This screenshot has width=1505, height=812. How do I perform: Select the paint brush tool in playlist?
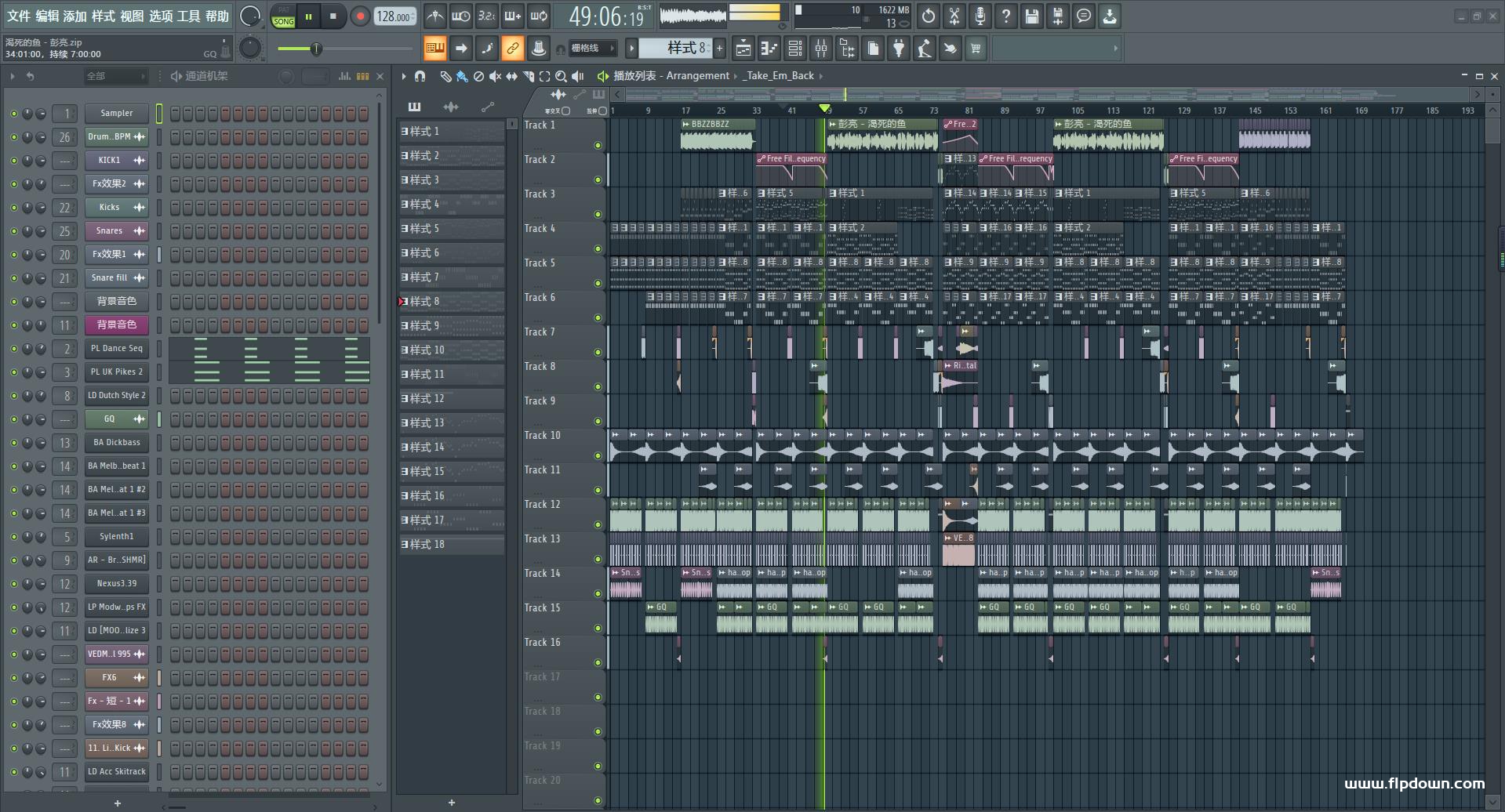462,76
